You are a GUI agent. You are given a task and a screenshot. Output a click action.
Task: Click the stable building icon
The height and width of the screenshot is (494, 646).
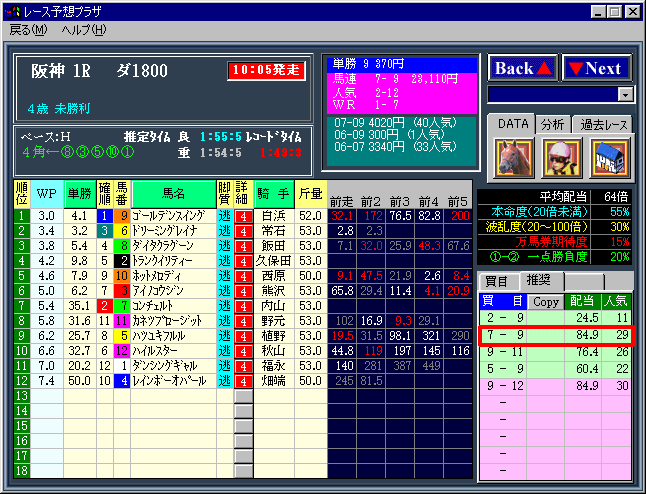(x=609, y=157)
